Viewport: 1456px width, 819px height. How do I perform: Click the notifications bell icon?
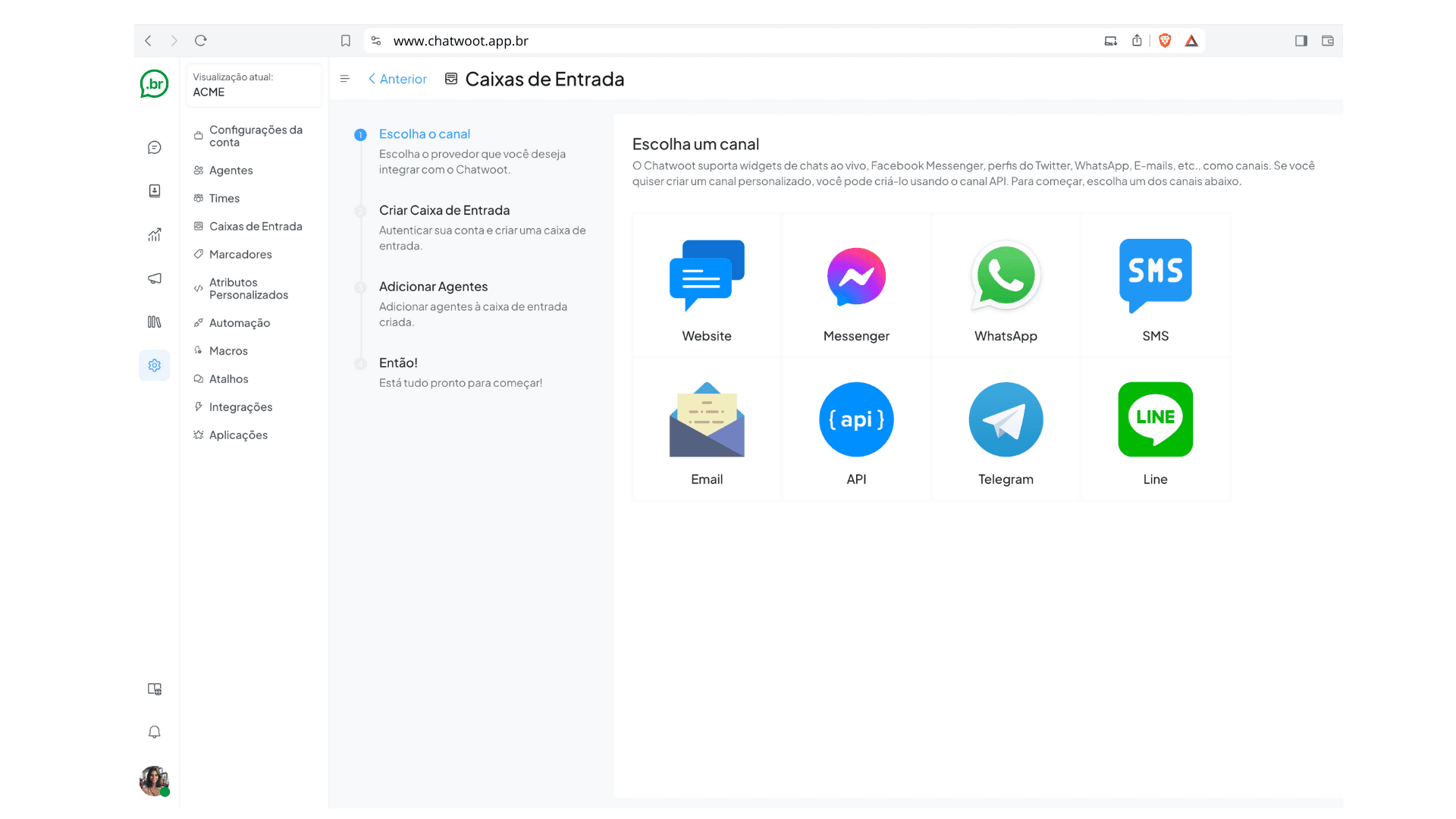point(154,732)
